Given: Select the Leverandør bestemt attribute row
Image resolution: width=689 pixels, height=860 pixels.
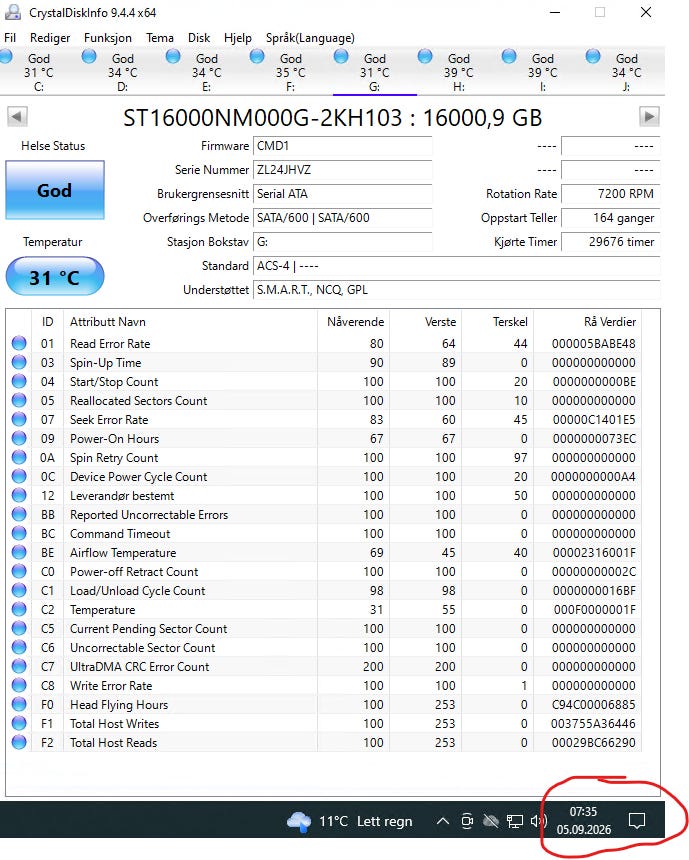Looking at the screenshot, I should pos(324,496).
